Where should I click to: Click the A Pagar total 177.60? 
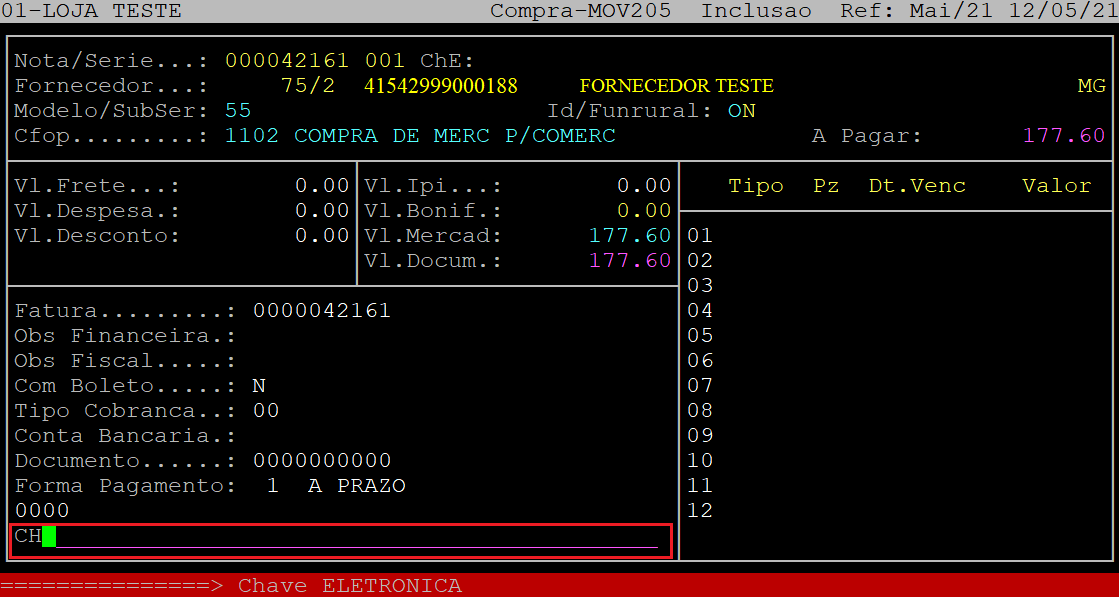pyautogui.click(x=1064, y=136)
